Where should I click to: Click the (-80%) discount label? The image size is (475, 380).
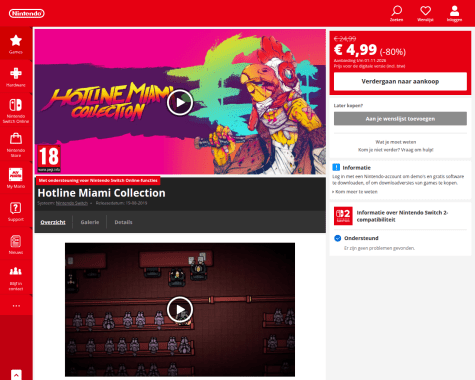[393, 52]
